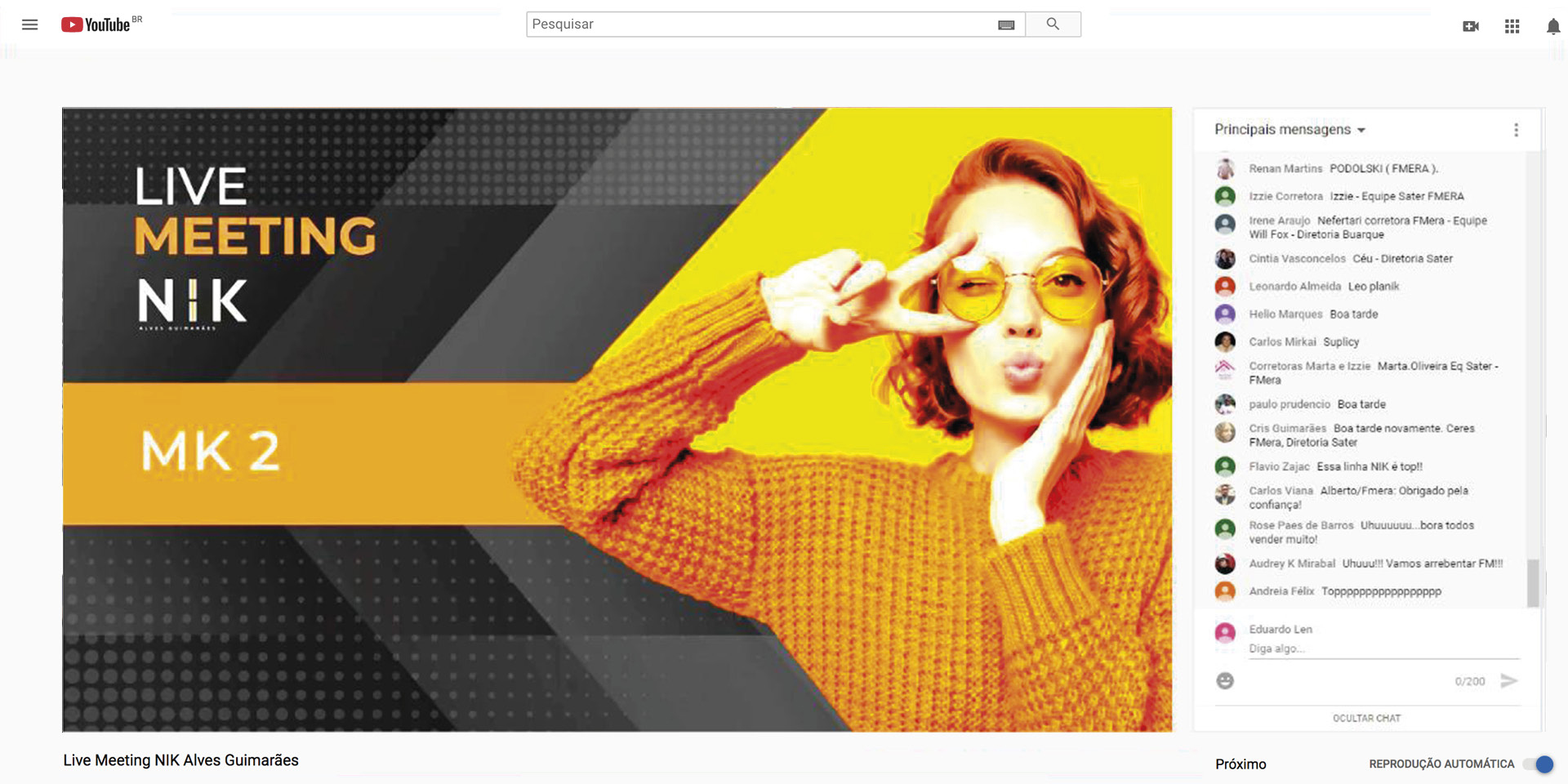Toggle the Reprodução Automática autoplay switch

coord(1538,764)
